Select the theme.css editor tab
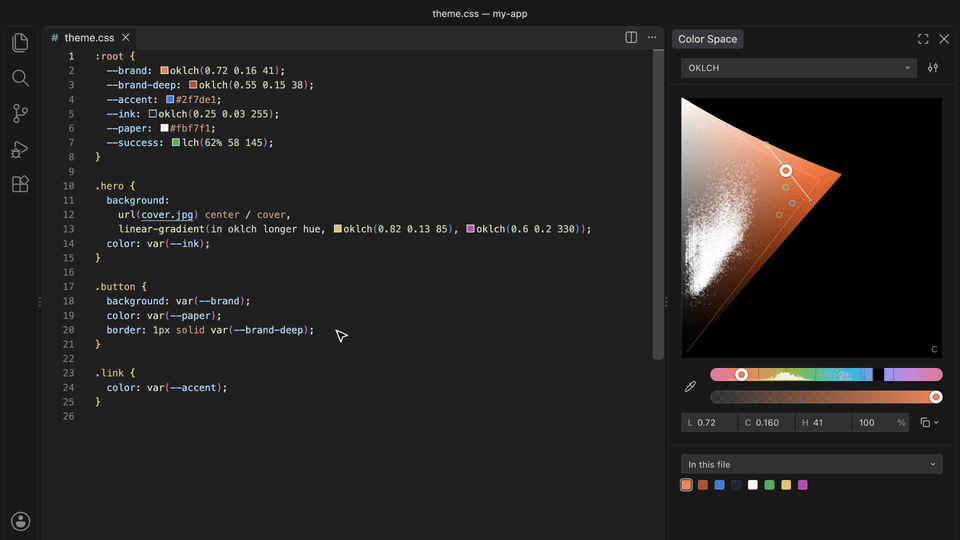 click(89, 37)
